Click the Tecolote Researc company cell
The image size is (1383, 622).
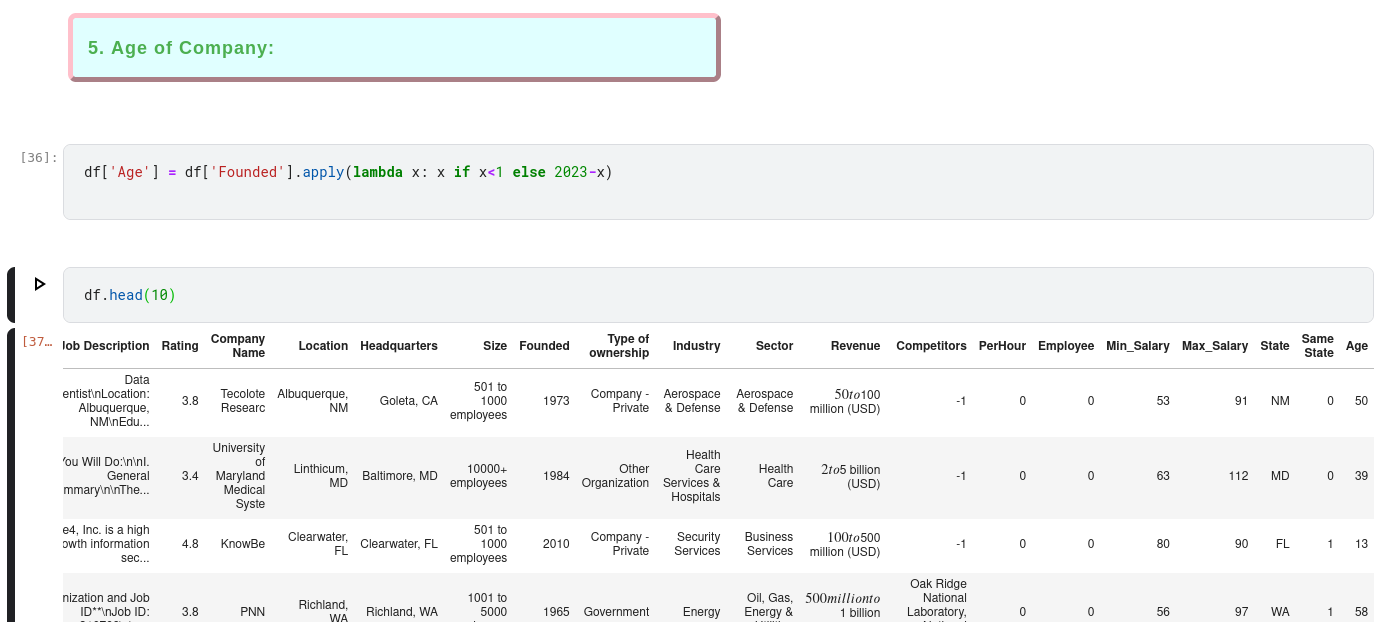coord(243,401)
